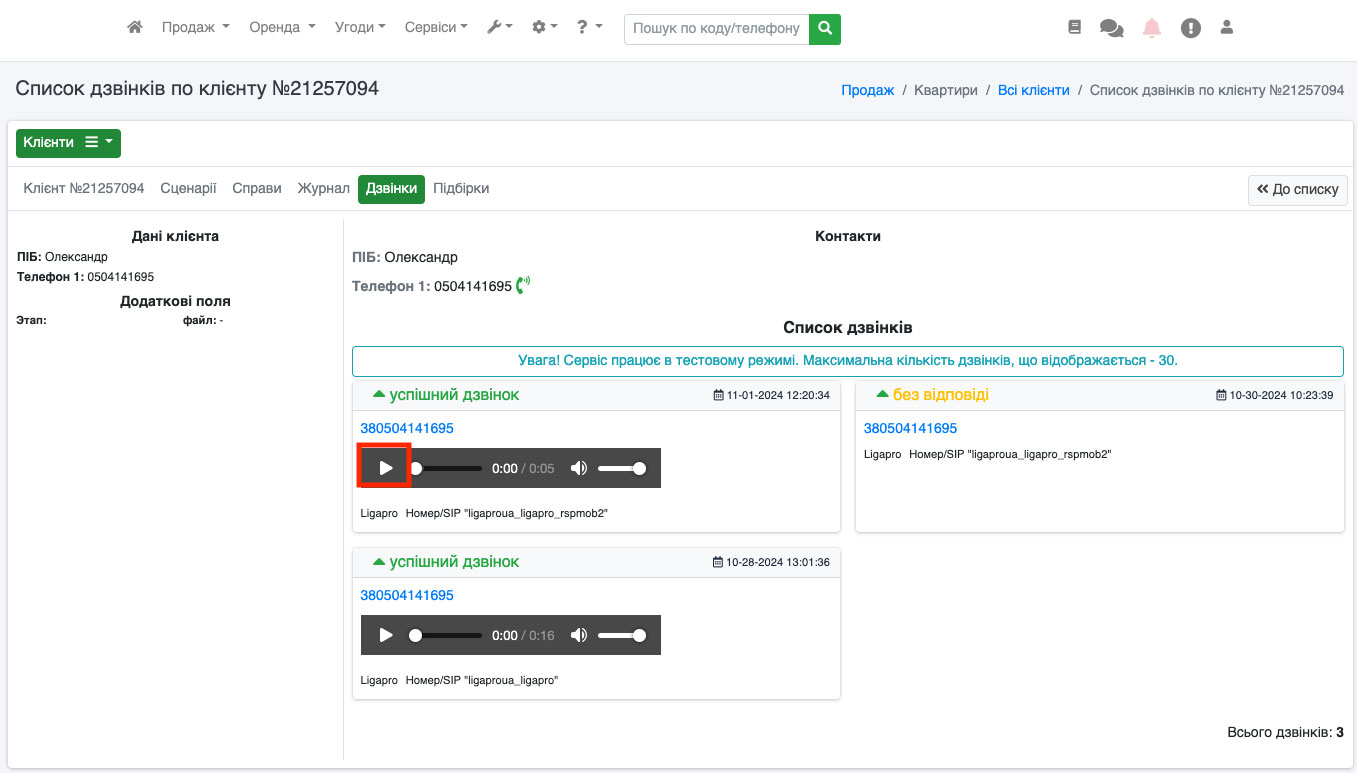Open the book documentation icon
This screenshot has width=1357, height=773.
[x=1075, y=28]
